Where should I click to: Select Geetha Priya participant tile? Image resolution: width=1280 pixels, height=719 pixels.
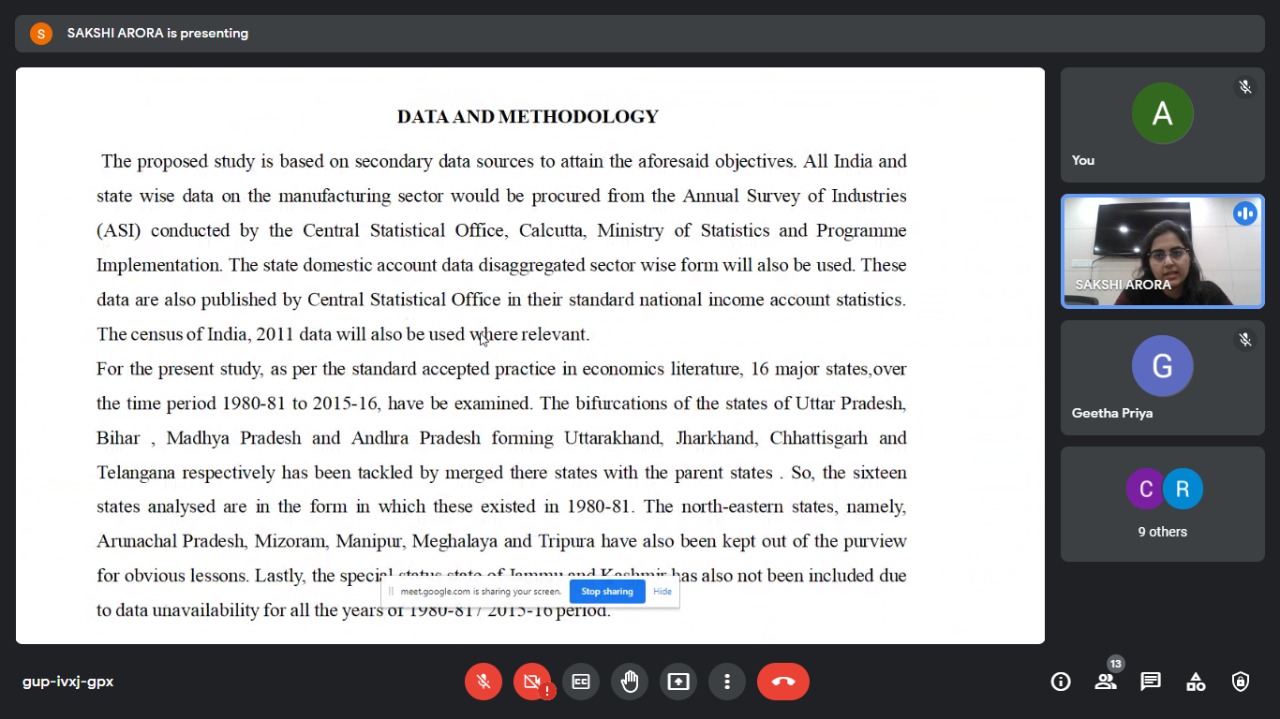click(x=1163, y=378)
